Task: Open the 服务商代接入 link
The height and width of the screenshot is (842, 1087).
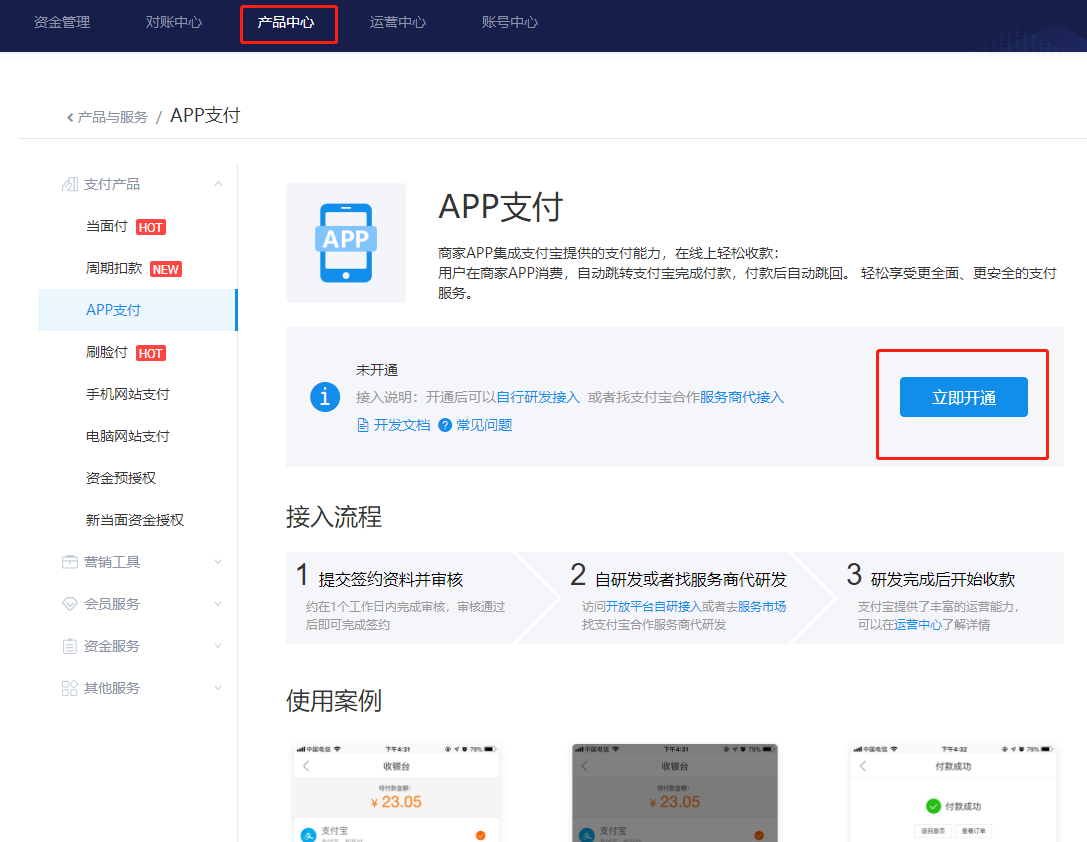Action: click(742, 397)
